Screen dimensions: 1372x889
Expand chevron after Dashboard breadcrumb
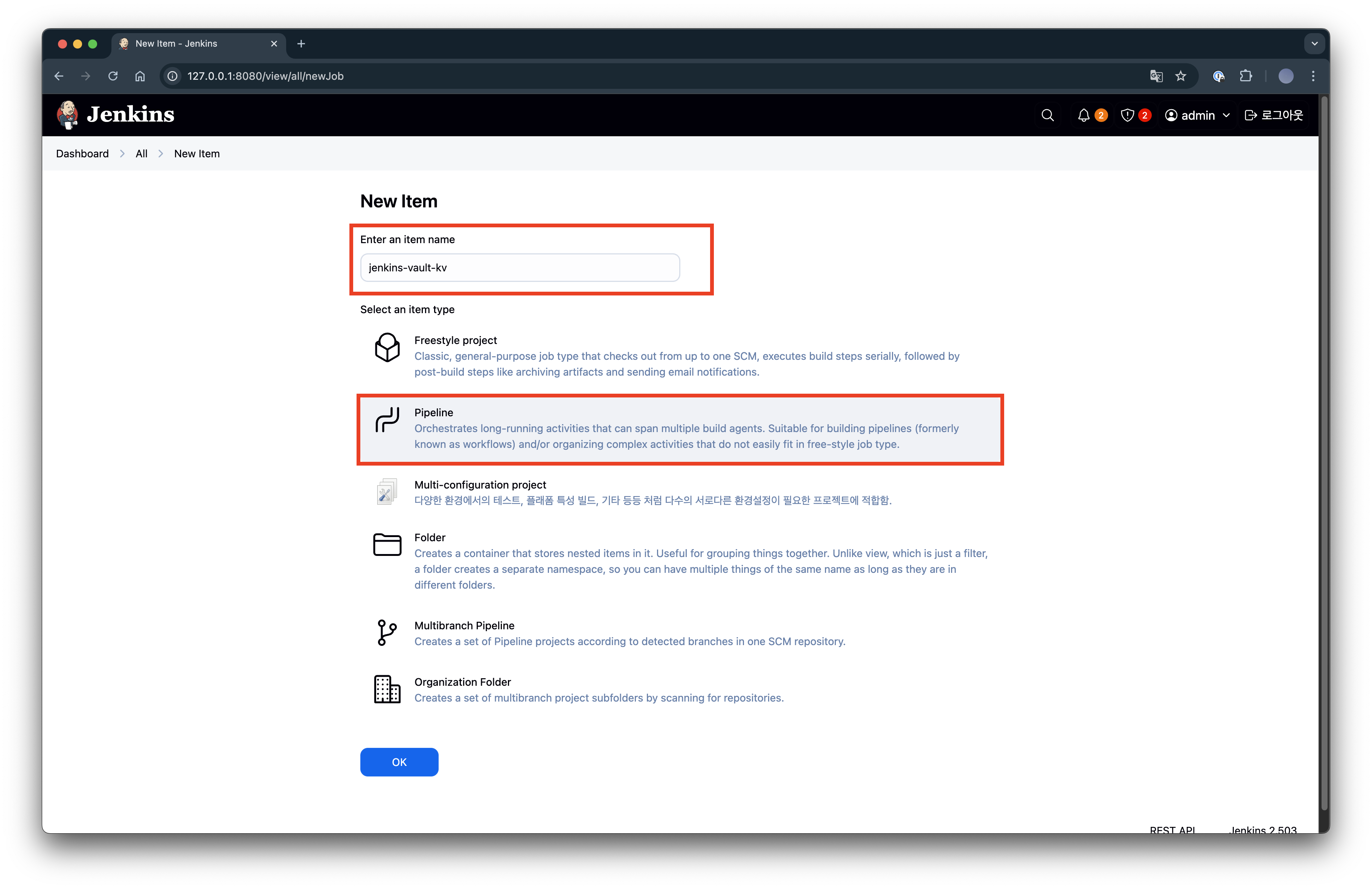tap(122, 154)
